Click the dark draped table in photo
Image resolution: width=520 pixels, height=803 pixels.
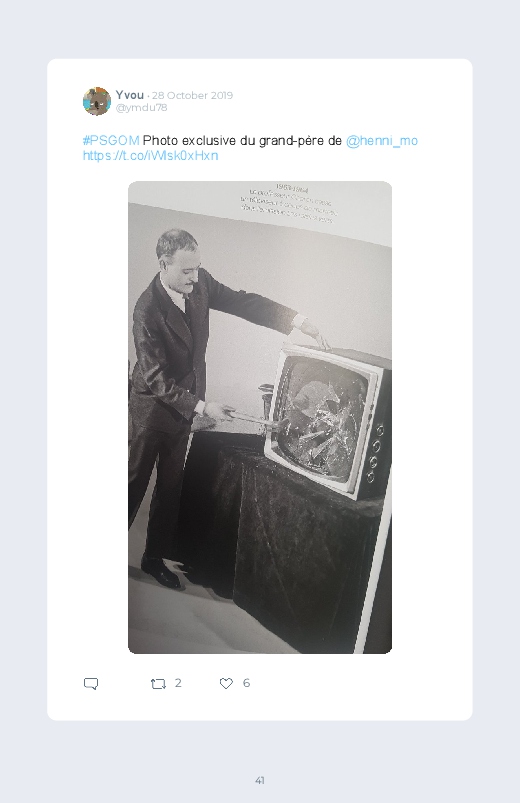point(287,548)
